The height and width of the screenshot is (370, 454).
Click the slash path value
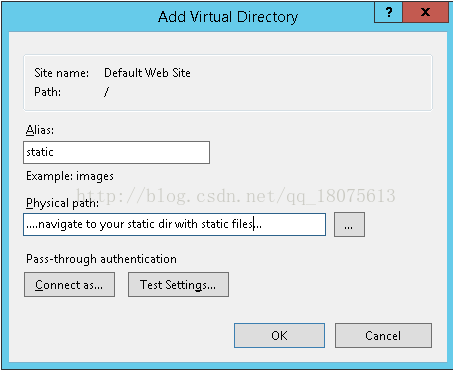pos(106,92)
